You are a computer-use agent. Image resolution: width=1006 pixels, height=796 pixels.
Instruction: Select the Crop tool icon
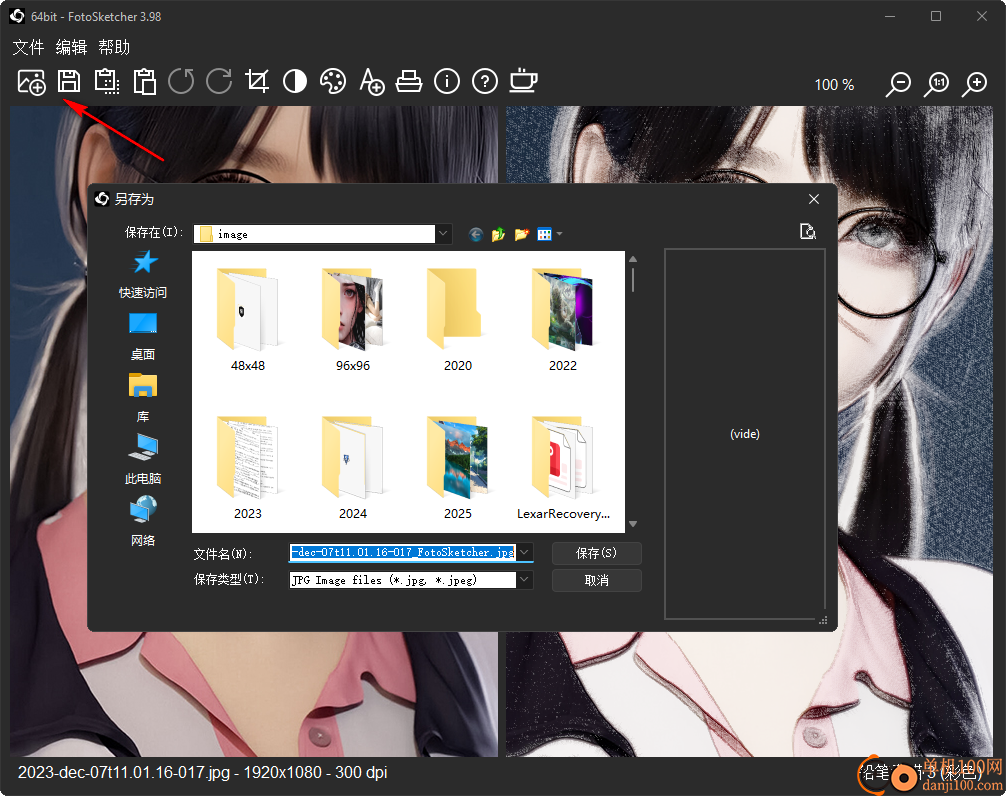tap(257, 81)
